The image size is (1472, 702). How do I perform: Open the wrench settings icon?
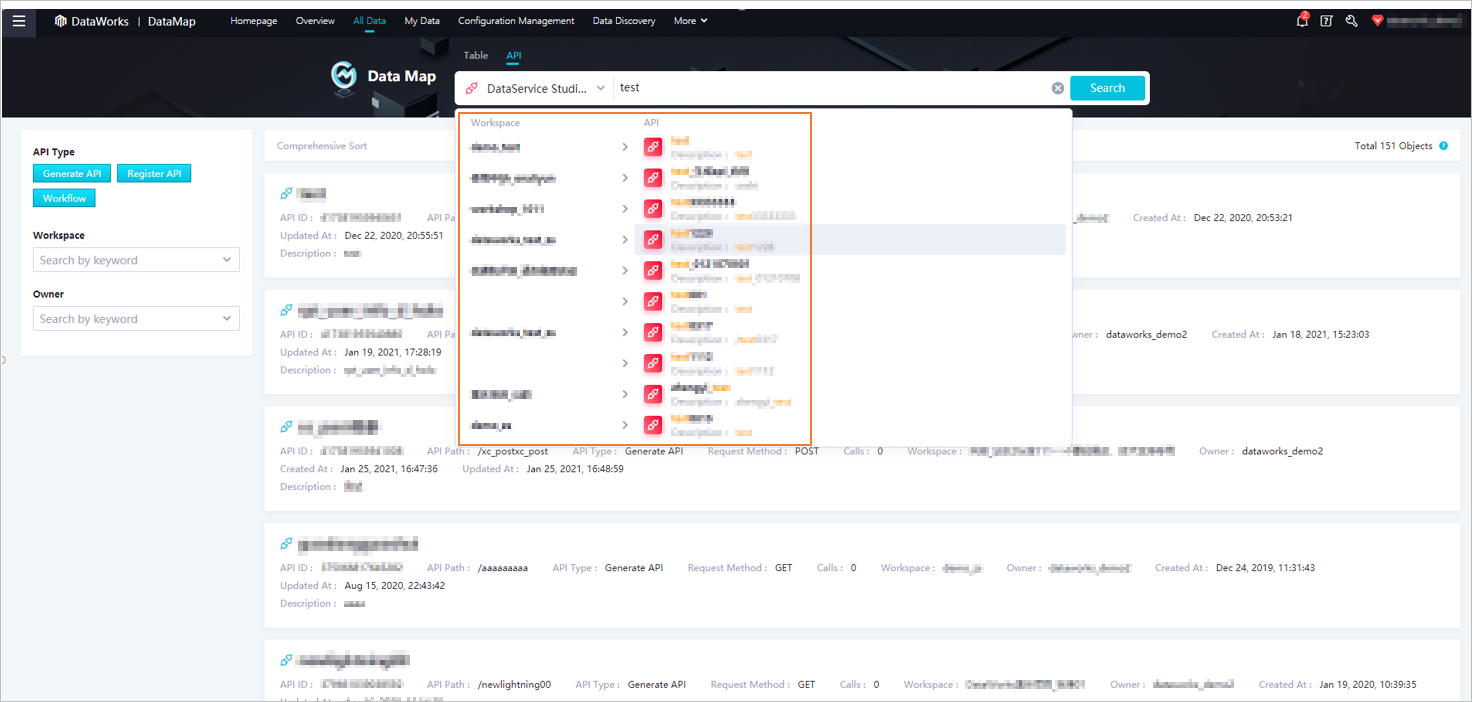[x=1352, y=21]
